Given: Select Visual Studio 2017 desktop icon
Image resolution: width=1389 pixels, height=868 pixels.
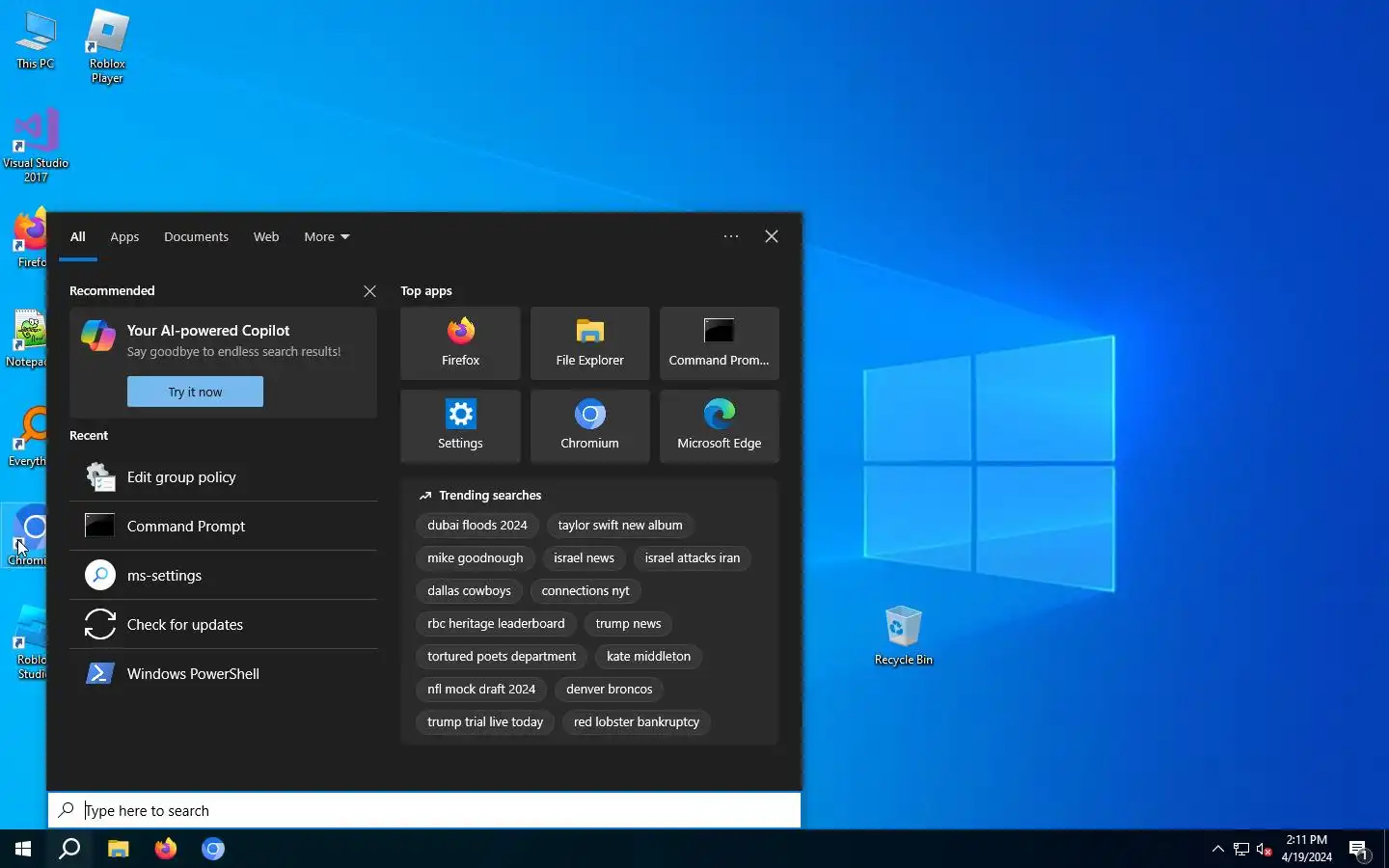Looking at the screenshot, I should [36, 145].
